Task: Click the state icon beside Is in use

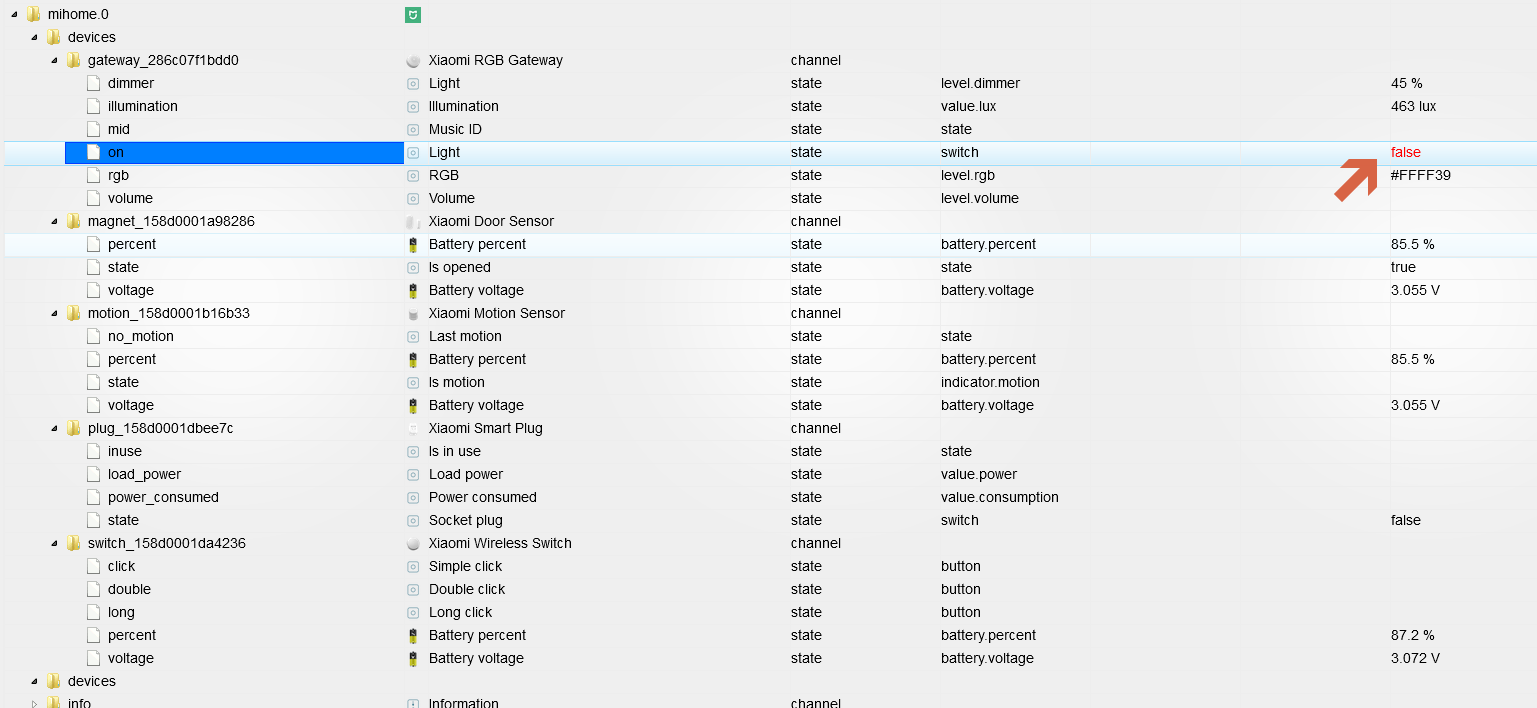Action: pyautogui.click(x=412, y=451)
